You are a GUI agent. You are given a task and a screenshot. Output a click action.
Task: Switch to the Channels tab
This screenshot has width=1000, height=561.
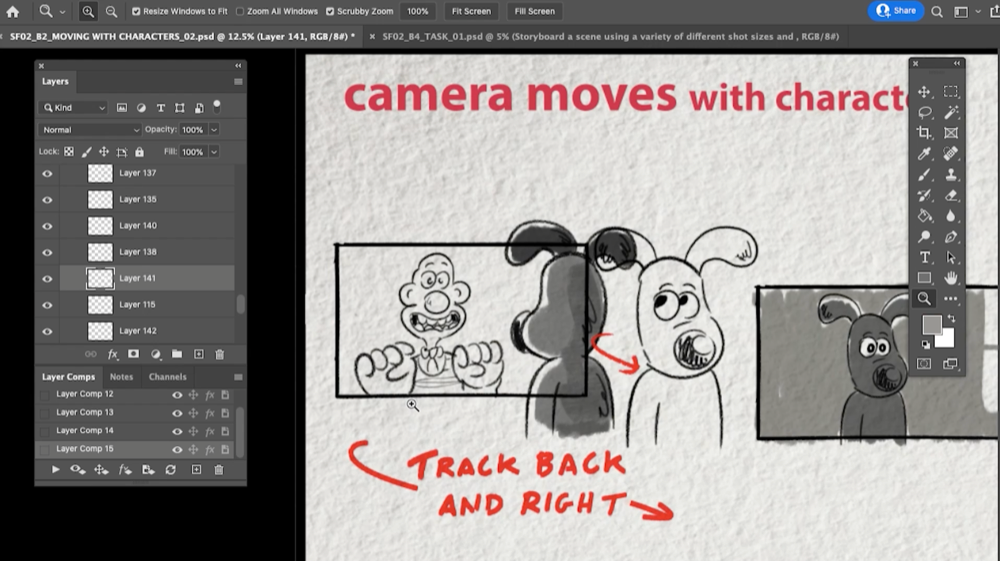(x=167, y=377)
